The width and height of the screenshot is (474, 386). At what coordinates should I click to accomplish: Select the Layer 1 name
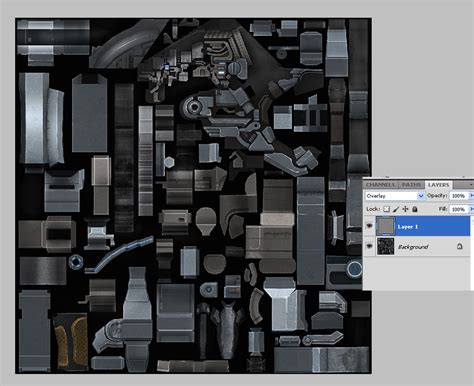point(407,227)
